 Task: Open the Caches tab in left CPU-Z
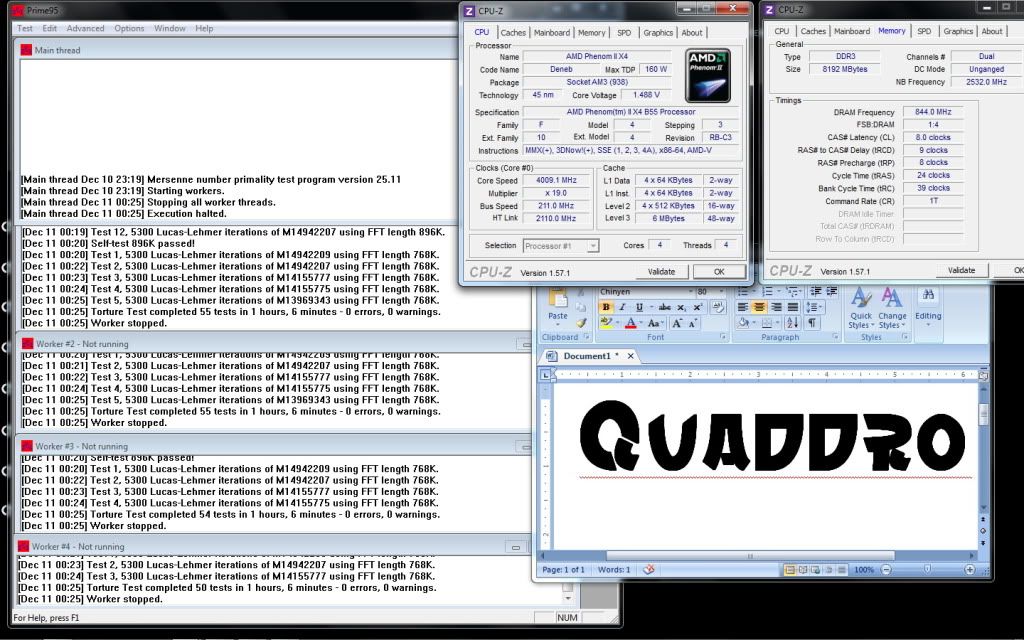(513, 33)
